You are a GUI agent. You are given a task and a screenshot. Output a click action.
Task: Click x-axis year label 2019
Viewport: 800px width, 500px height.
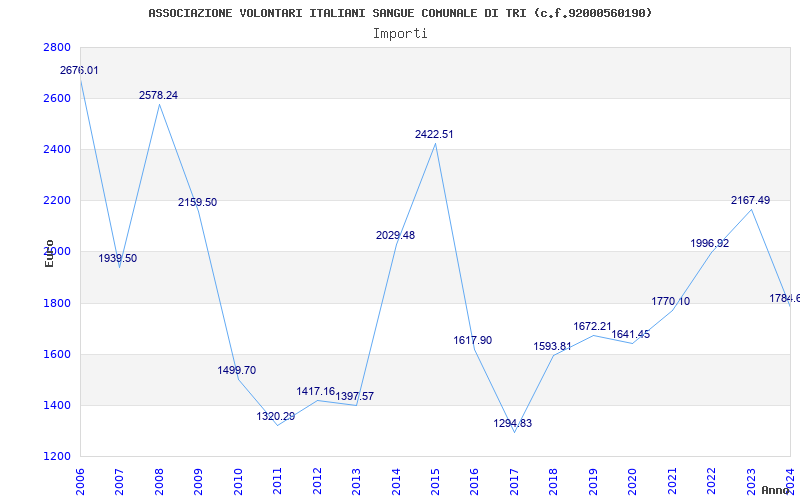(x=593, y=482)
